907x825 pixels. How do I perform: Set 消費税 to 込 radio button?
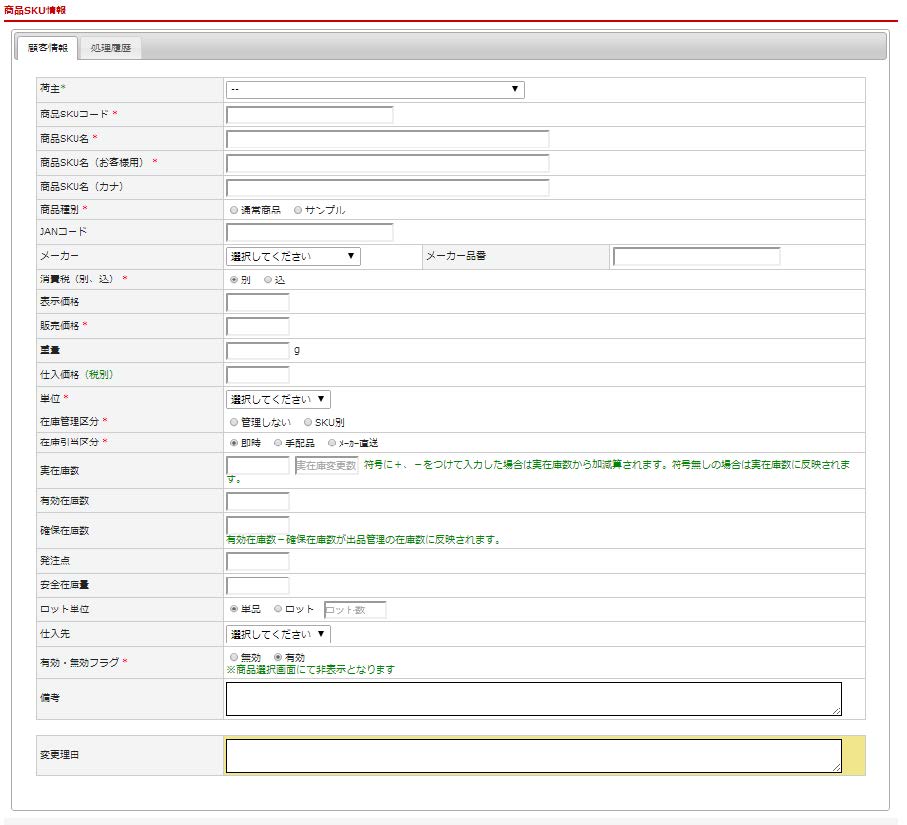268,280
